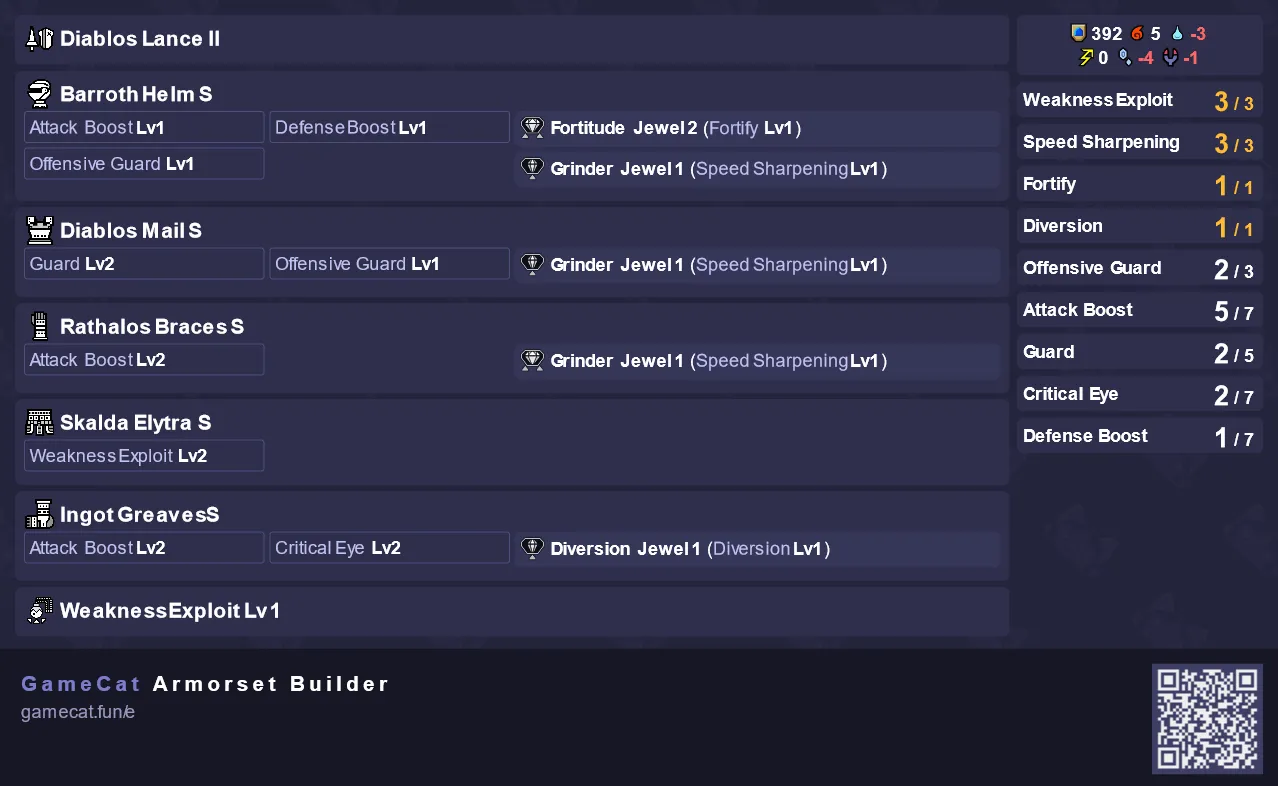The image size is (1278, 786).
Task: Click the water resistance icon showing -3
Action: pos(1176,33)
